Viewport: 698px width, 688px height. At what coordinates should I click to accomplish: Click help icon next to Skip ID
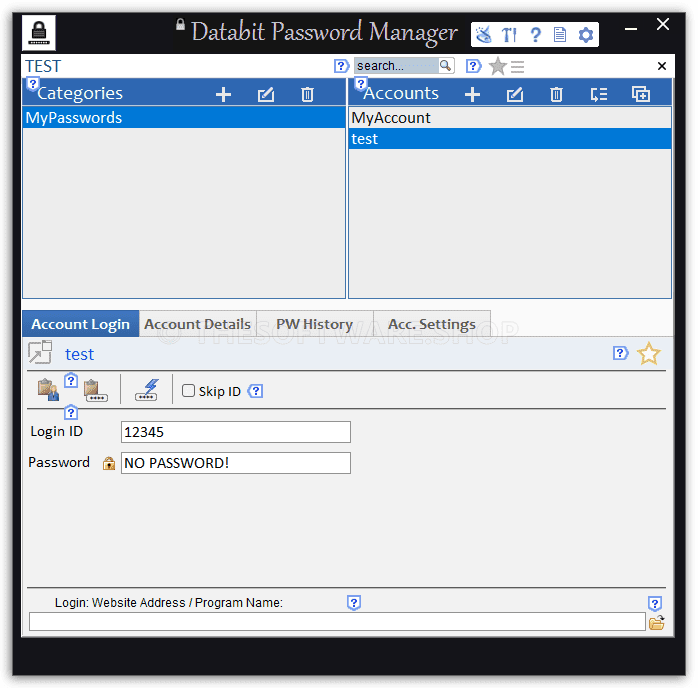255,391
